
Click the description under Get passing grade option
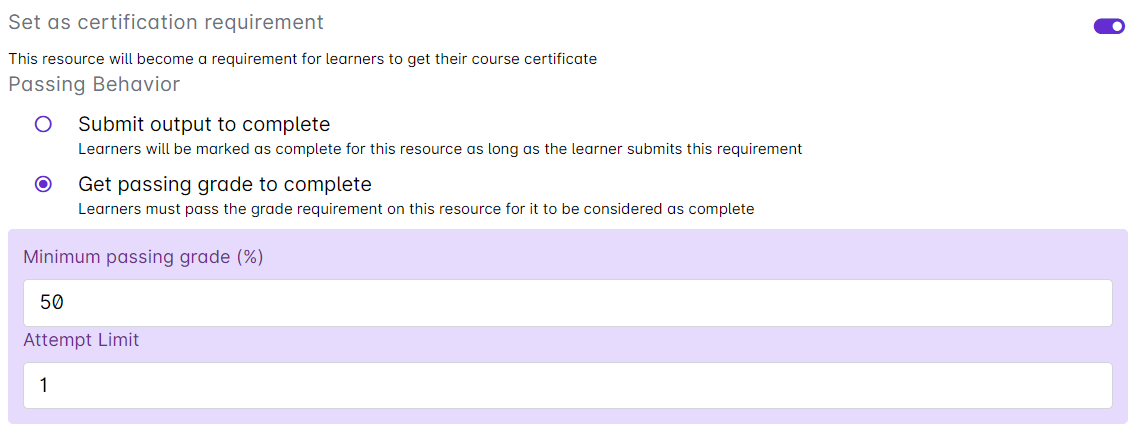[416, 209]
